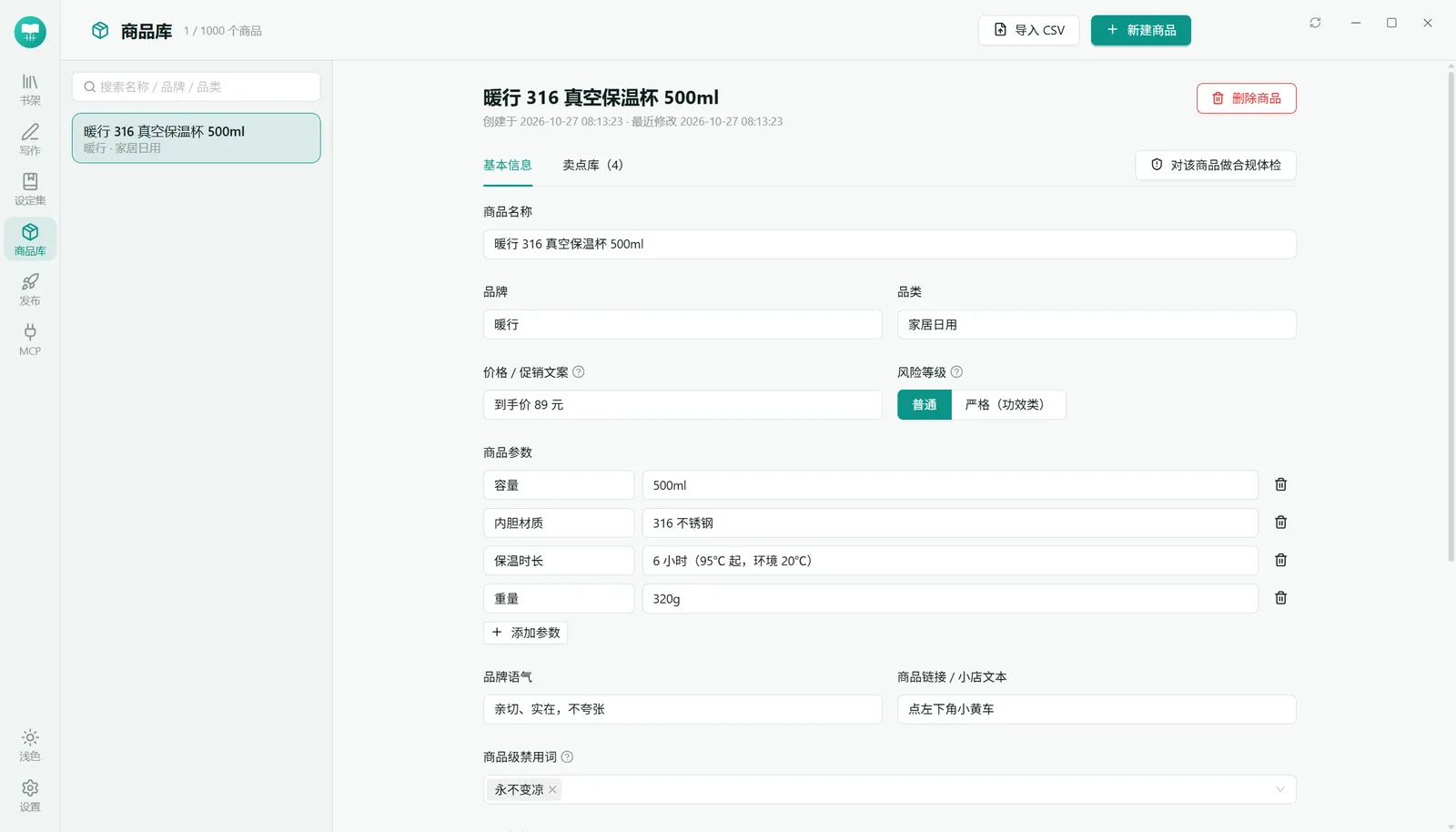Edit the 316 不锈钢 value field
This screenshot has height=832, width=1456.
click(950, 523)
